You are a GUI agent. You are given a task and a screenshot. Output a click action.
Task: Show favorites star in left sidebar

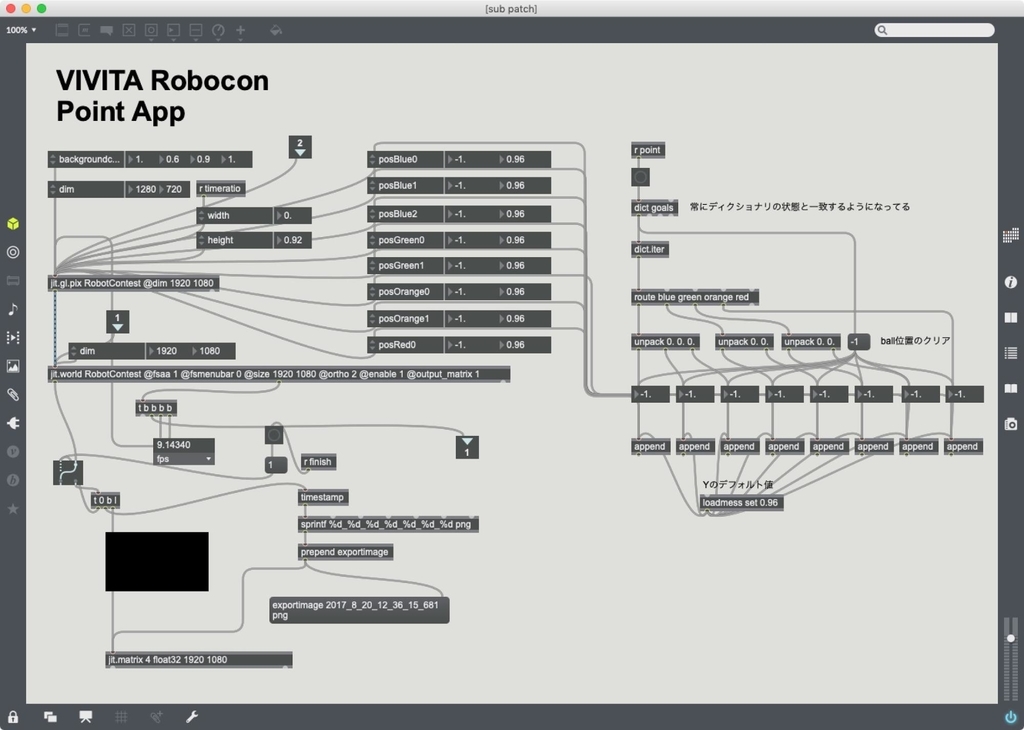(x=13, y=509)
